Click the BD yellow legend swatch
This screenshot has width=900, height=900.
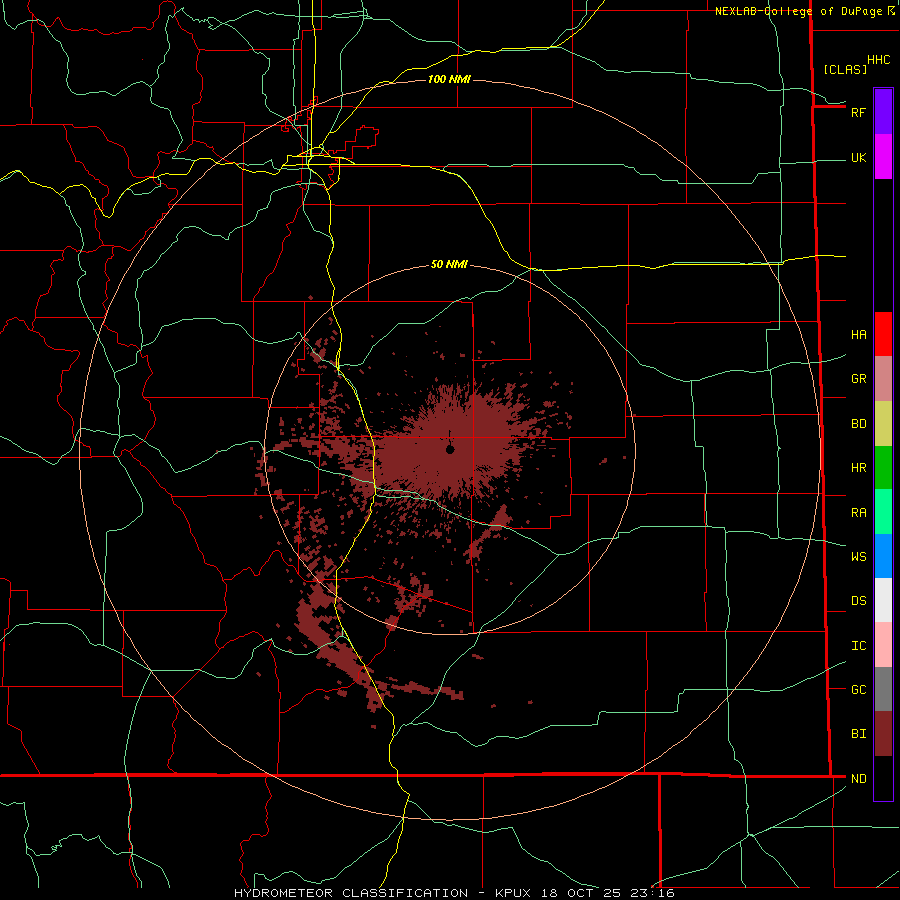[x=883, y=423]
